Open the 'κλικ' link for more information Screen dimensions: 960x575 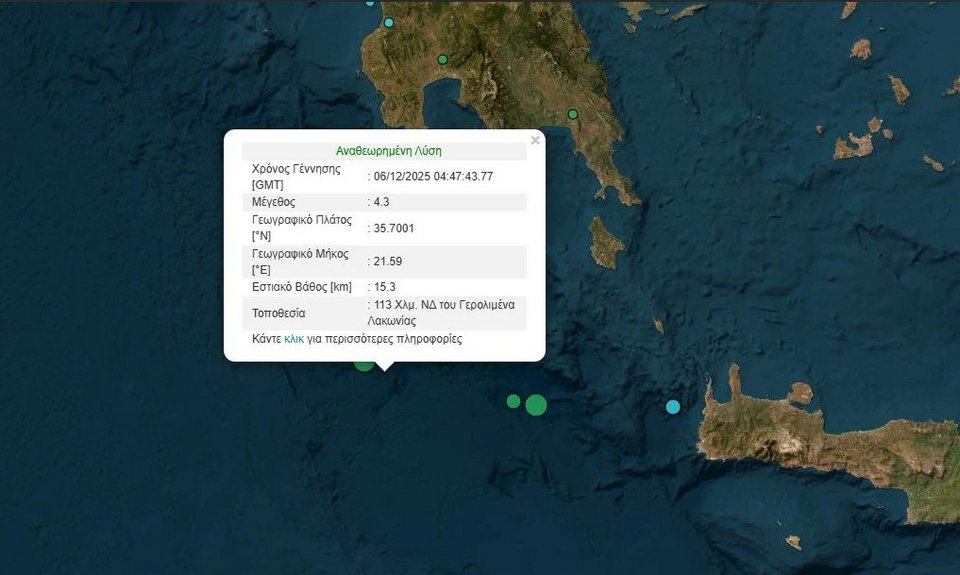coord(294,339)
